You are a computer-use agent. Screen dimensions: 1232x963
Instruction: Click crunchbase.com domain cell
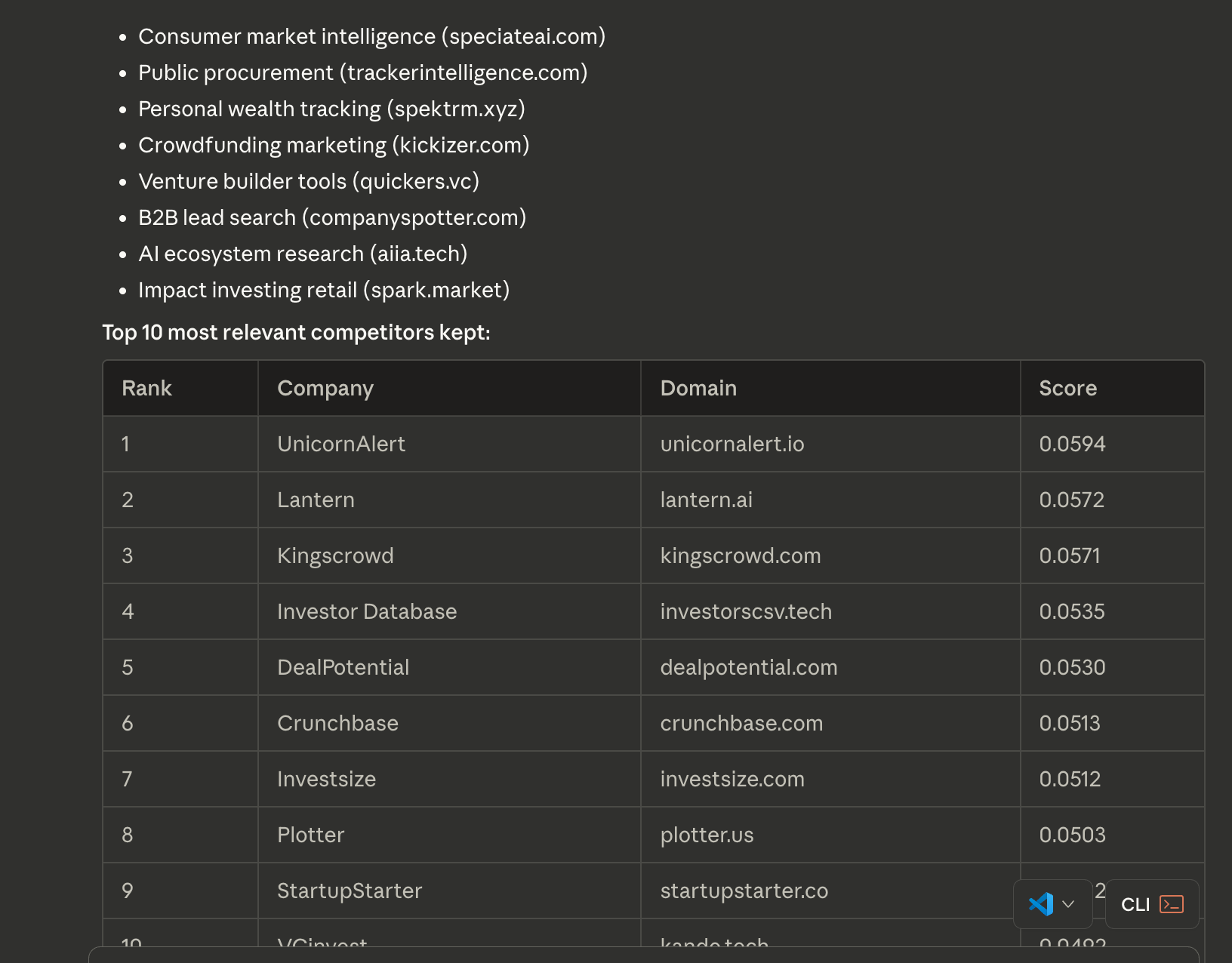click(741, 723)
